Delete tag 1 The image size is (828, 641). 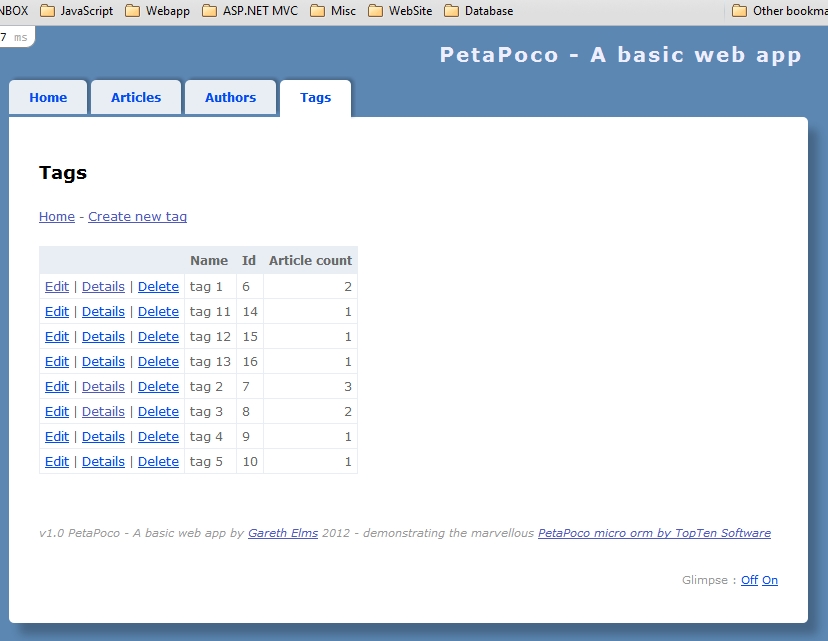158,287
